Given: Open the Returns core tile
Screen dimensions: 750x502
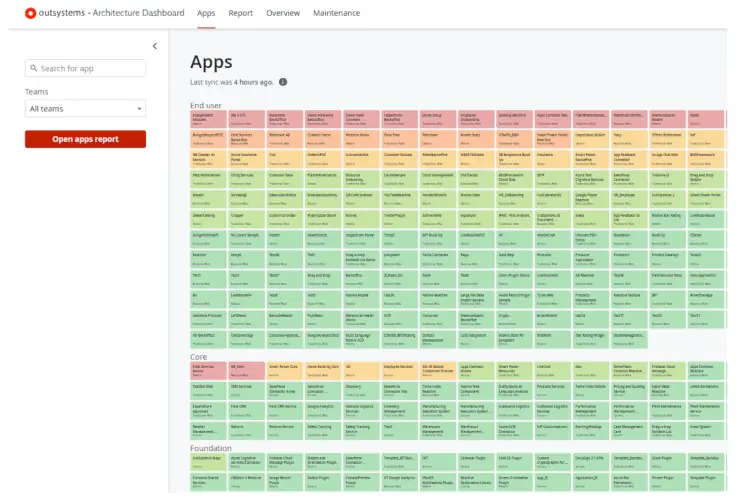Looking at the screenshot, I should point(246,431).
